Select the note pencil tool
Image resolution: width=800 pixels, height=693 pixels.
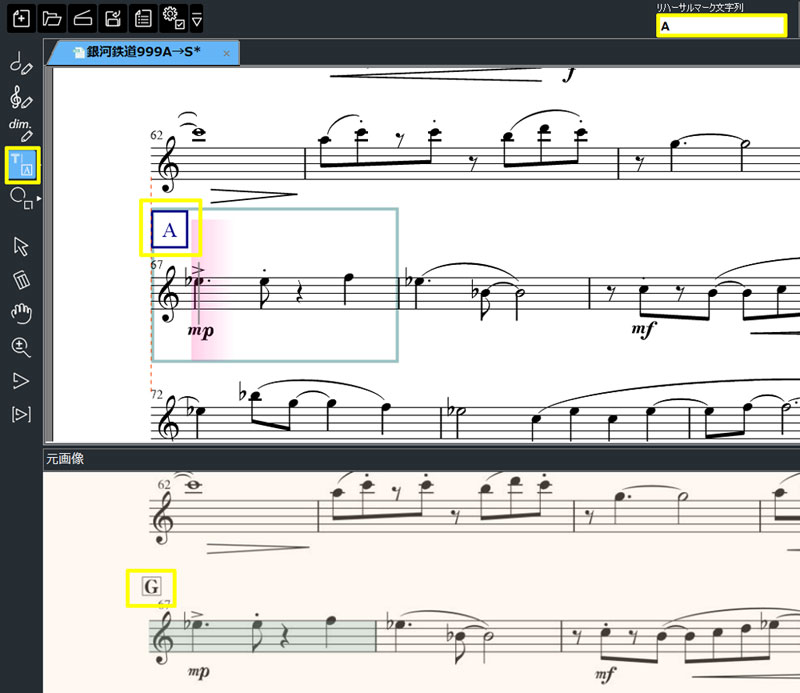(x=21, y=63)
